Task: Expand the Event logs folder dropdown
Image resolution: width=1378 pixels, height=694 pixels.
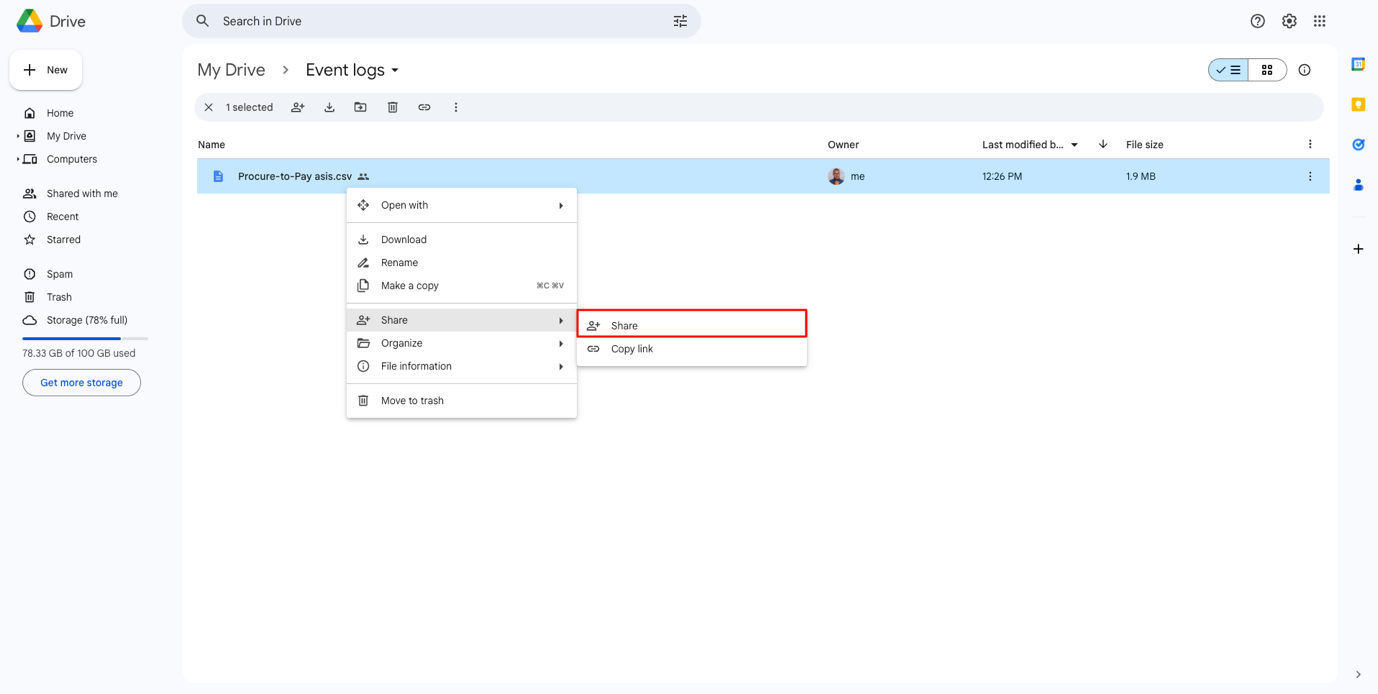Action: (x=395, y=70)
